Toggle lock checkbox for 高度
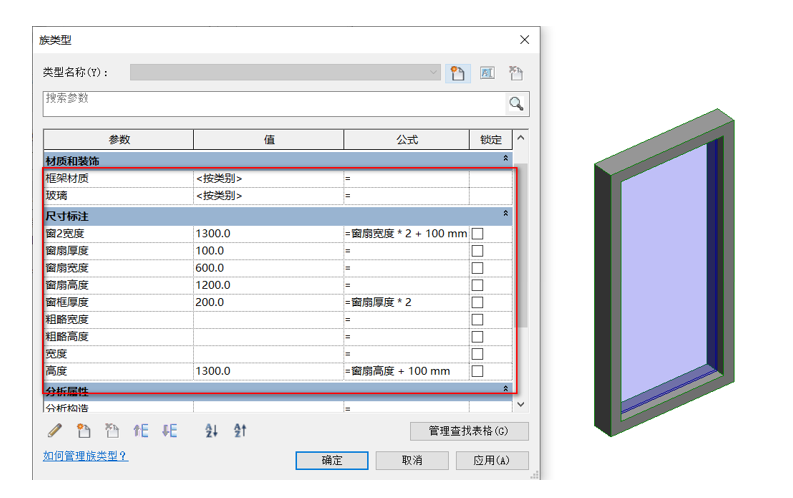Image resolution: width=793 pixels, height=498 pixels. 477,371
